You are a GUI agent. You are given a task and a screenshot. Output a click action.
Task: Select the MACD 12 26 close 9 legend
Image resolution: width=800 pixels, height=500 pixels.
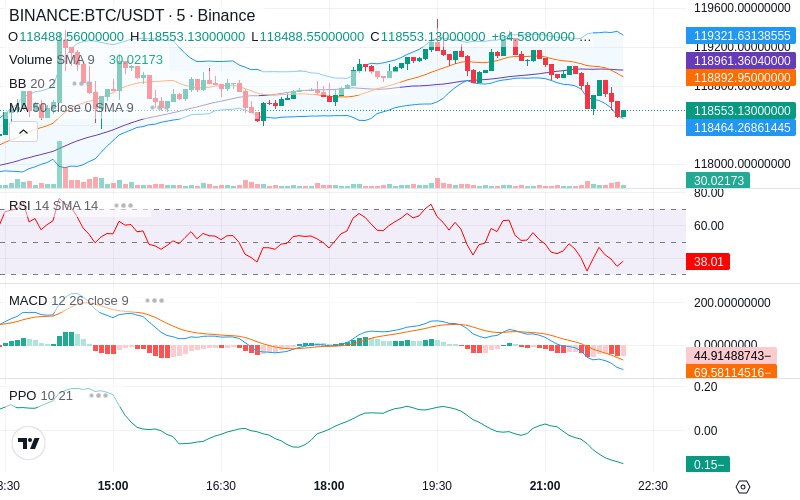point(68,301)
